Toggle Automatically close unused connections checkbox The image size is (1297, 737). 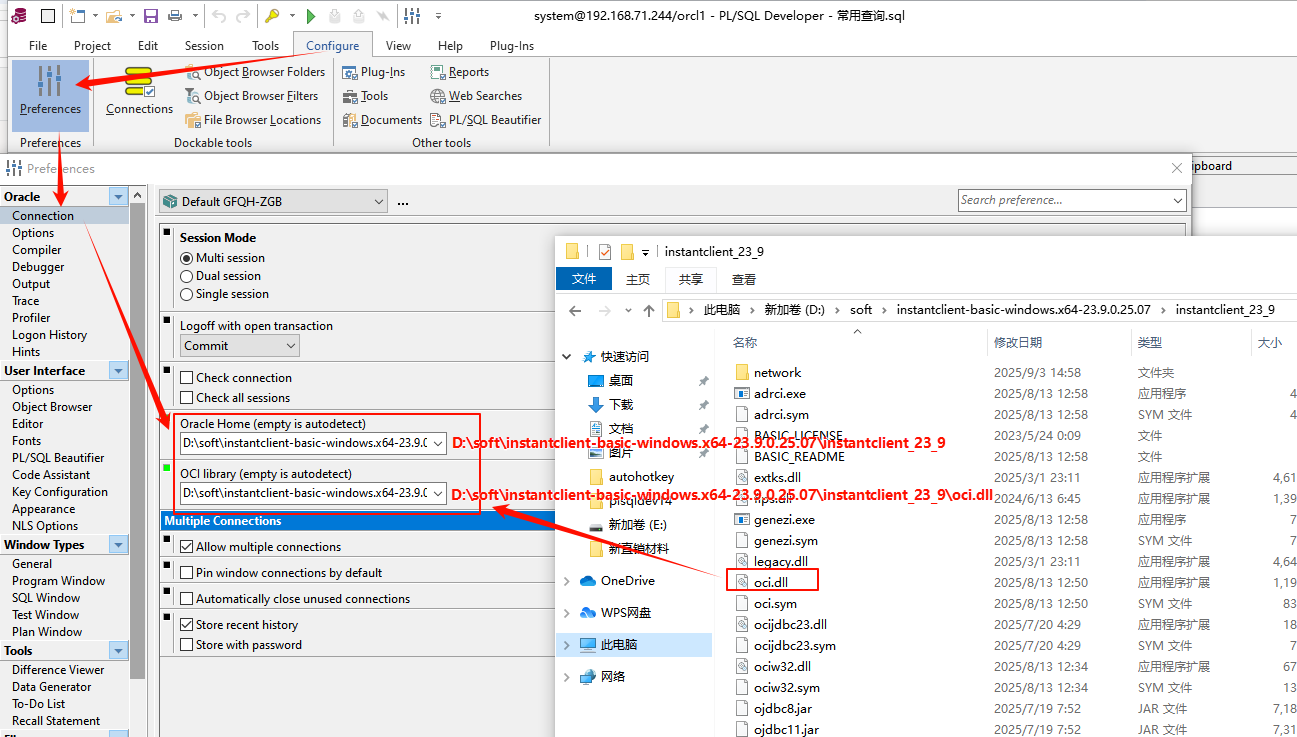187,599
